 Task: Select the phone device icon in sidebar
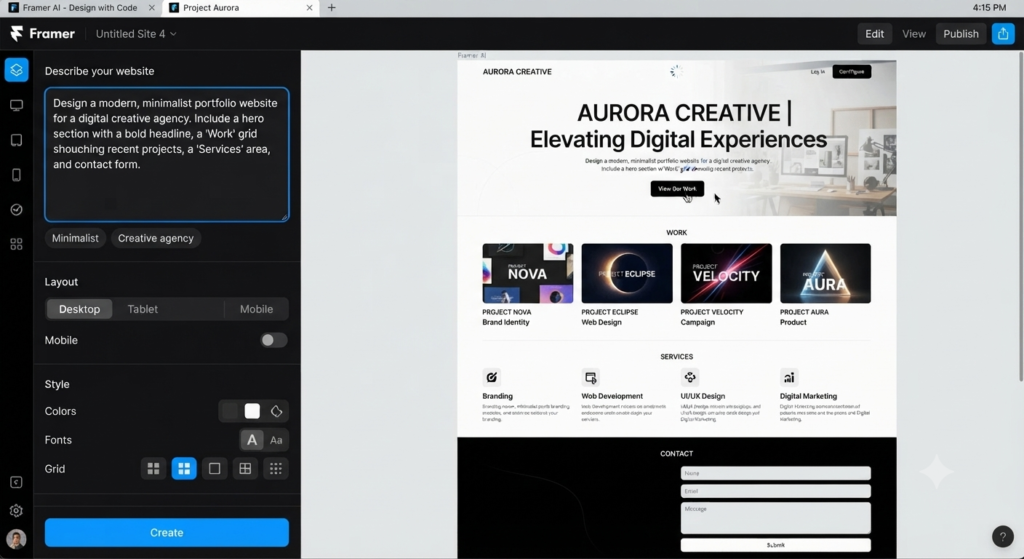(x=16, y=174)
